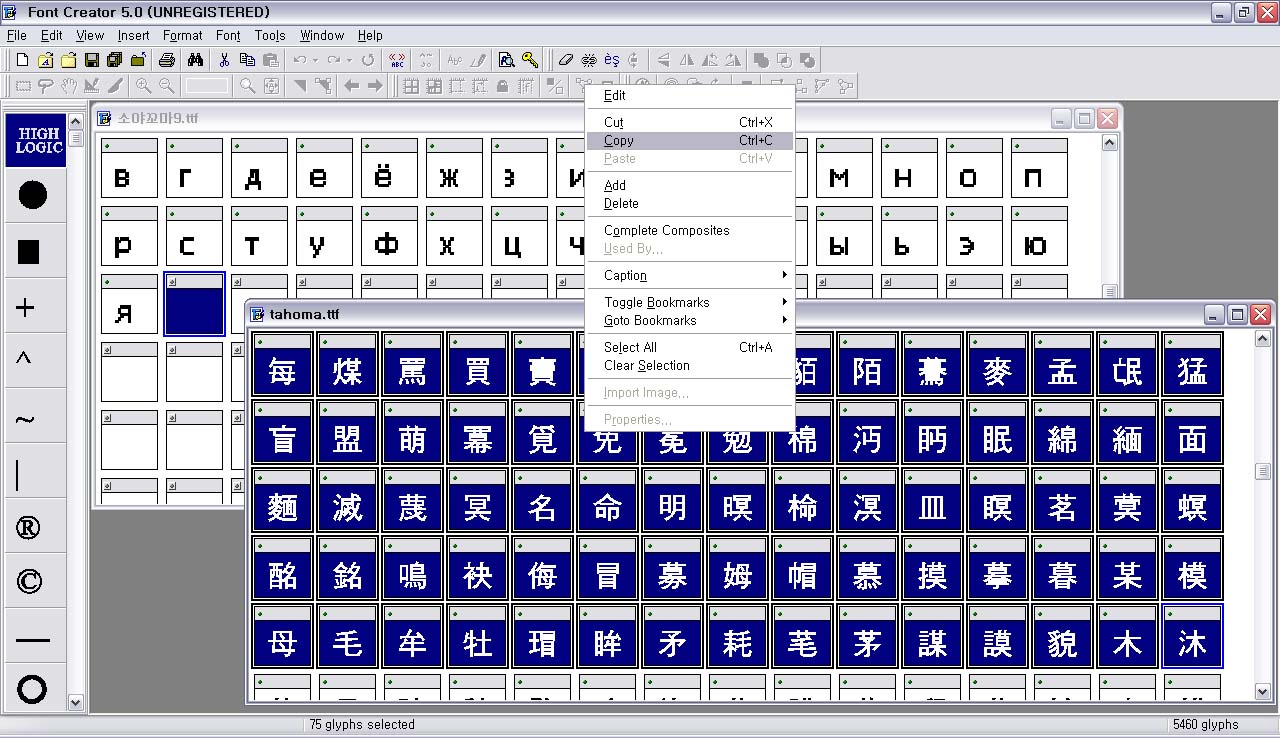Select the 煤 glyph in tahoma.ttf
The height and width of the screenshot is (738, 1280).
pos(347,363)
